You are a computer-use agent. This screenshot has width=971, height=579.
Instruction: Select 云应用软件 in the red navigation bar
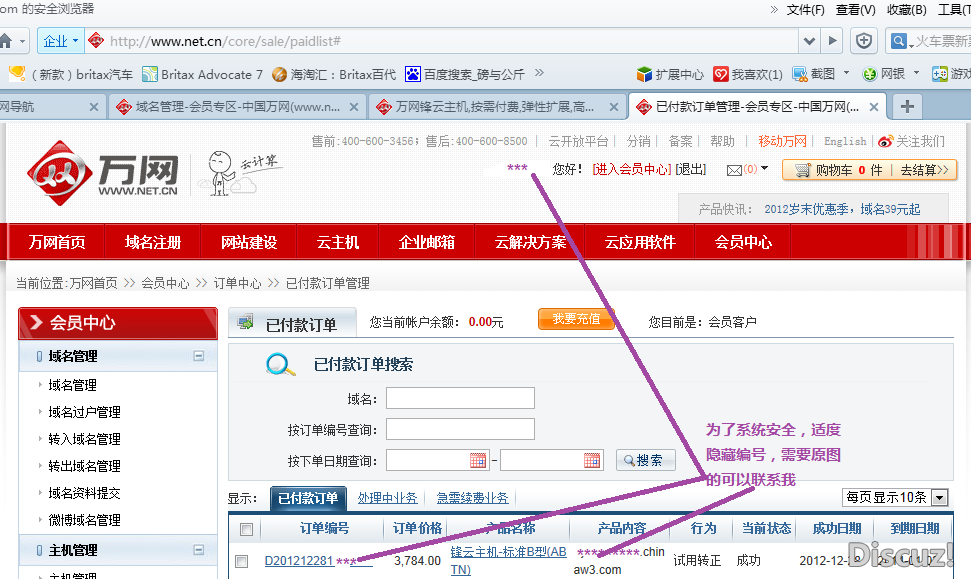[640, 242]
